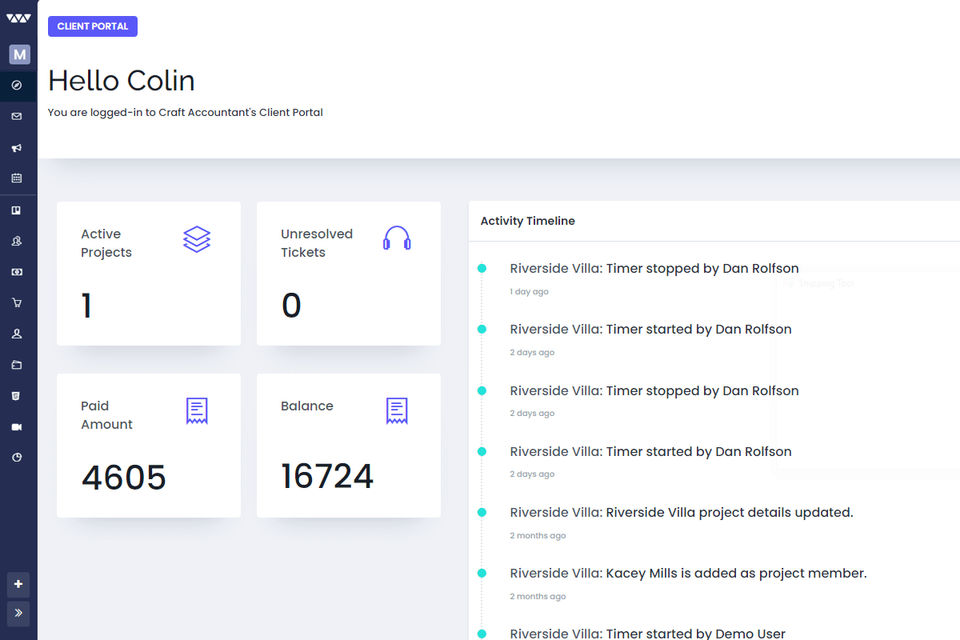The width and height of the screenshot is (960, 640).
Task: Click timeline dot beside Kacey Mills entry
Action: [x=482, y=573]
